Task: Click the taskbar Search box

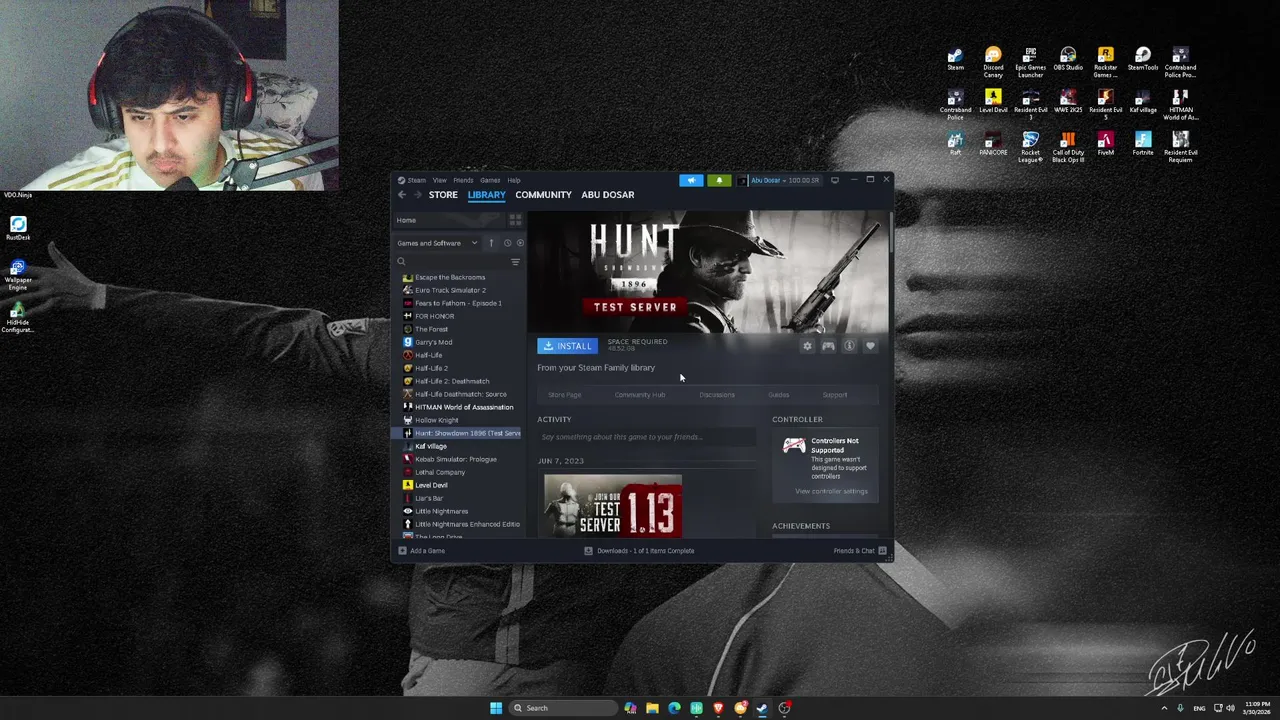Action: [x=563, y=708]
